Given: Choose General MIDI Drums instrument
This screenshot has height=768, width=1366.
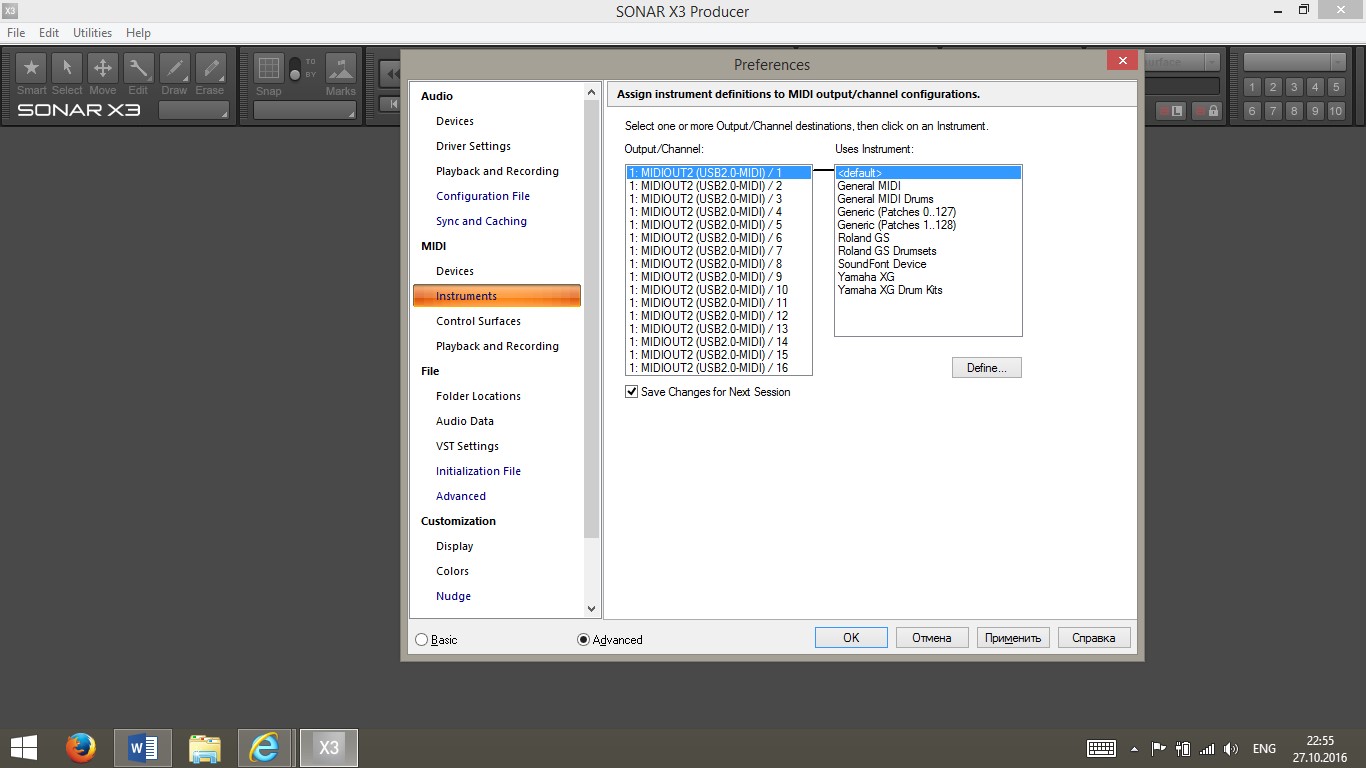Looking at the screenshot, I should pyautogui.click(x=928, y=199).
